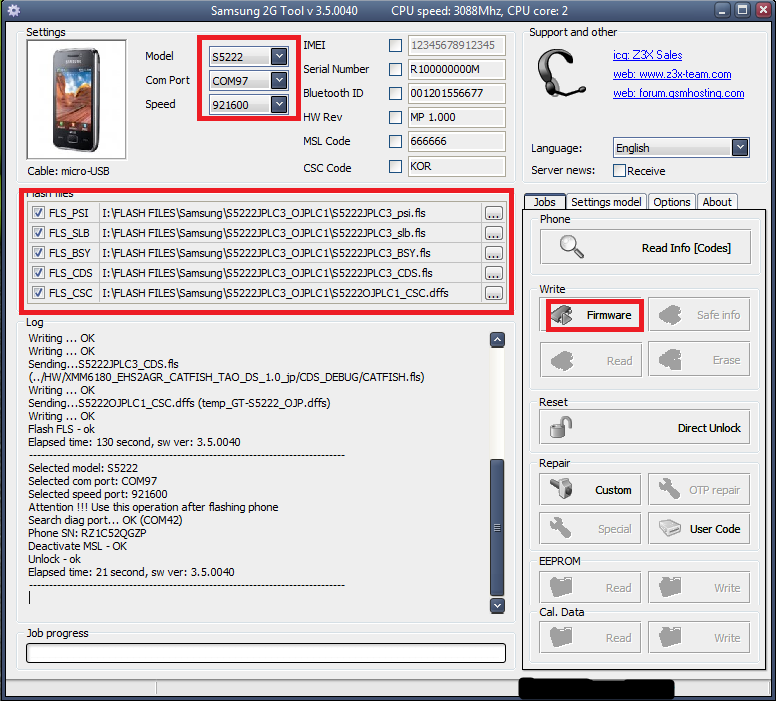Click the drive icon on User Code

(x=670, y=528)
